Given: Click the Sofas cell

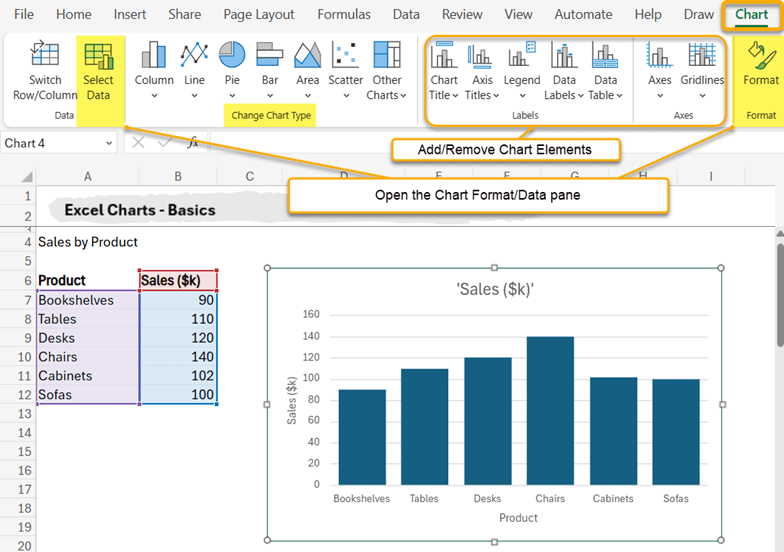Looking at the screenshot, I should tap(88, 394).
